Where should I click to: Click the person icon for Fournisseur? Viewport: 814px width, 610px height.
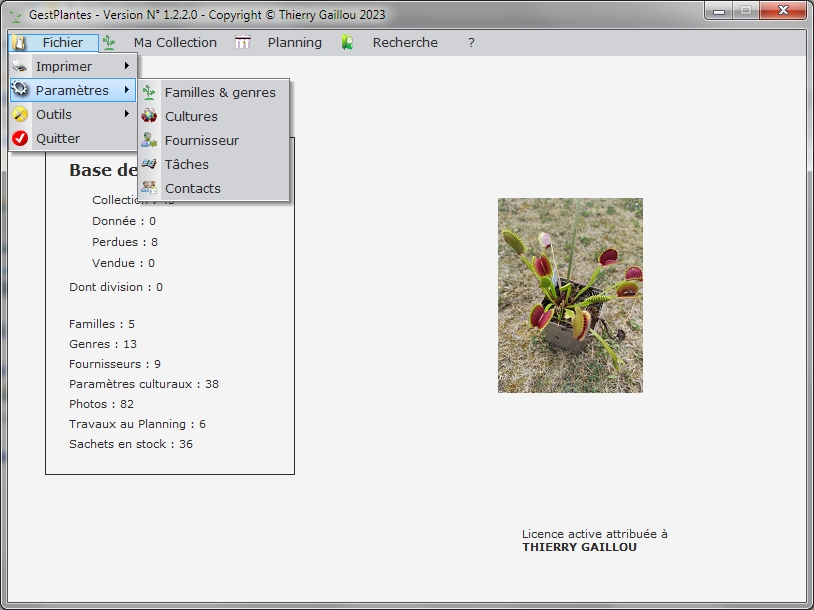(x=149, y=140)
